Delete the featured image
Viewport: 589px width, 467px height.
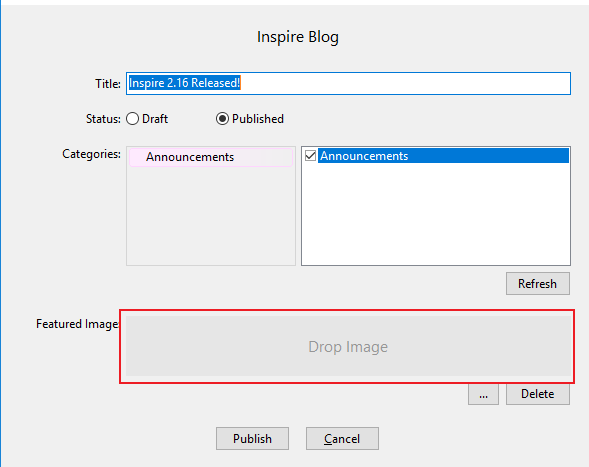(x=538, y=394)
